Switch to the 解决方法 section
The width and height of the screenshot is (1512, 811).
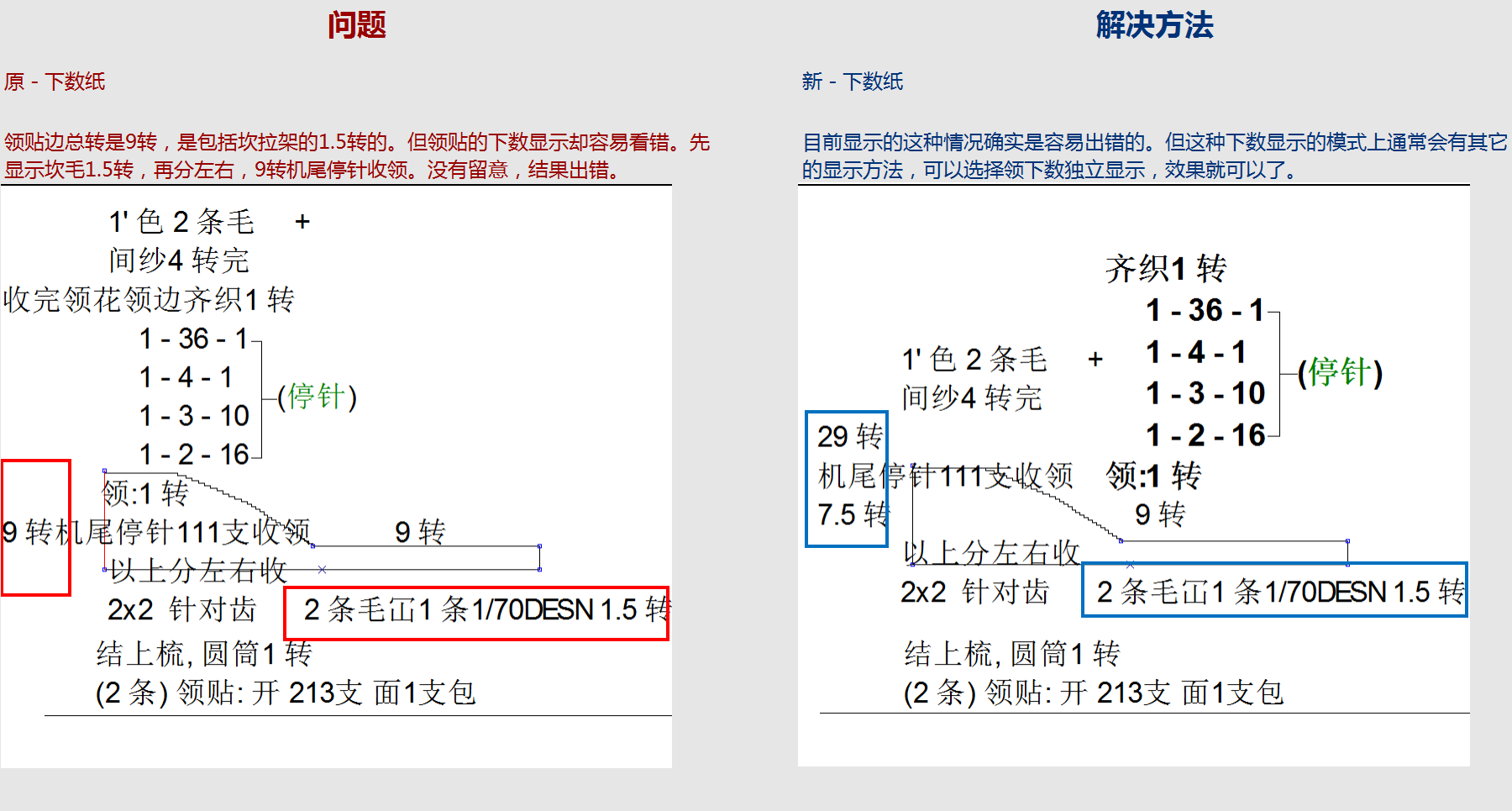click(1153, 26)
